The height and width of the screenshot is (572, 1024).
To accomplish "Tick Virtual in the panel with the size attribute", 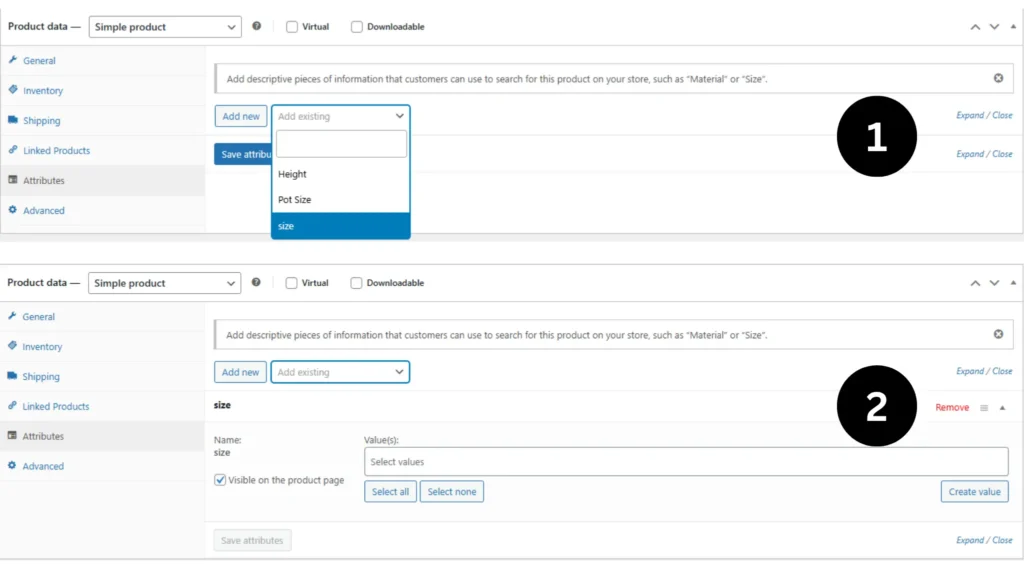I will tap(291, 283).
